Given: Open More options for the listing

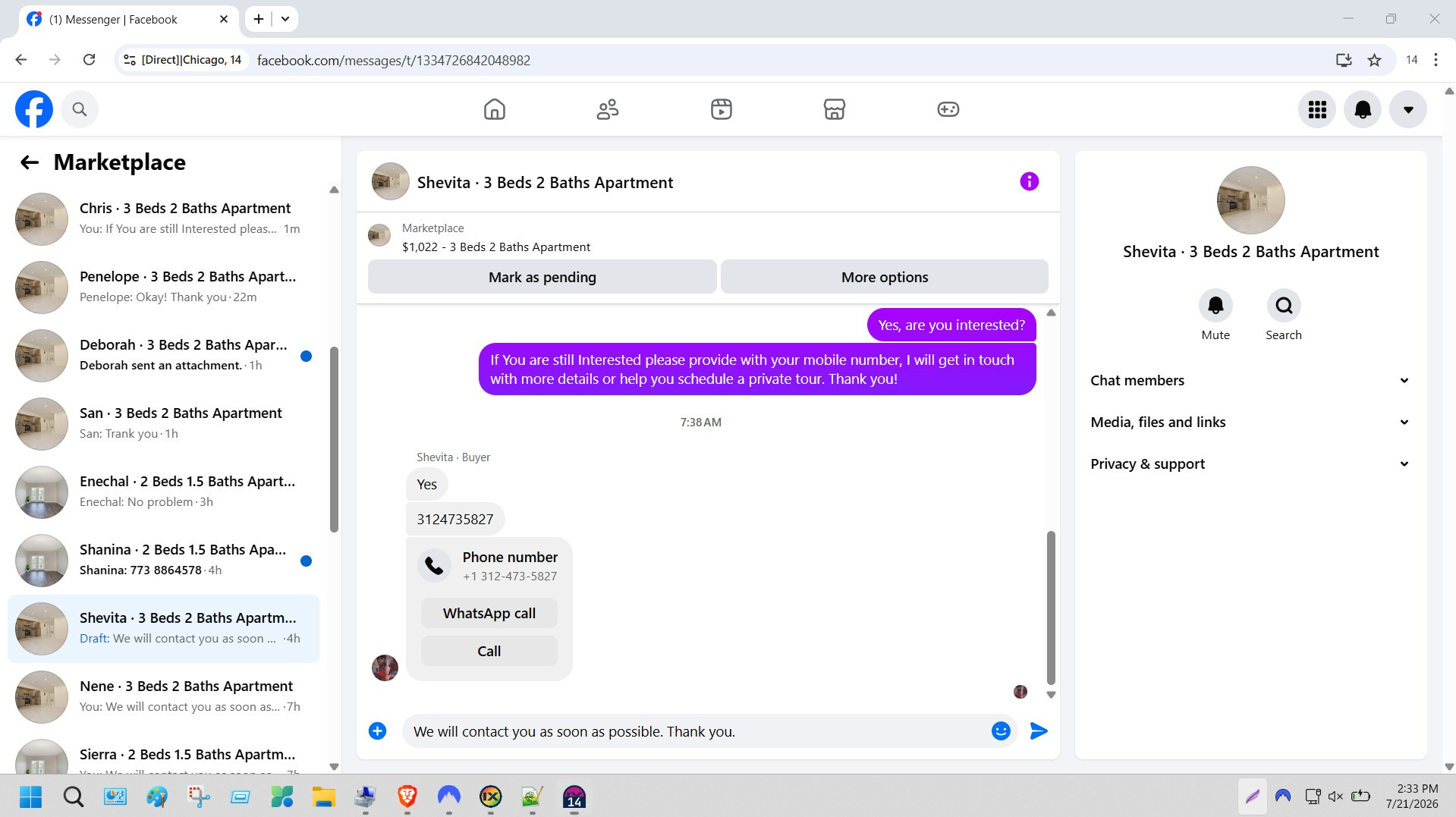Looking at the screenshot, I should [x=885, y=277].
